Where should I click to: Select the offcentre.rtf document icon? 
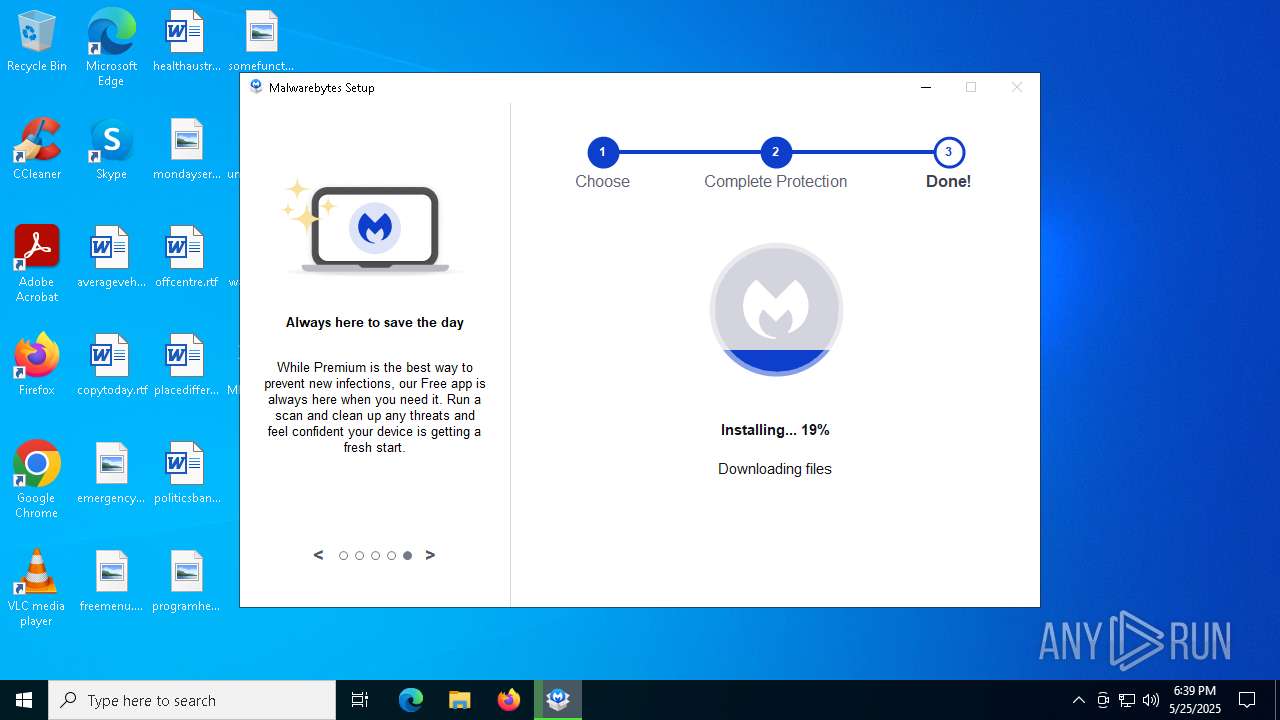(x=186, y=258)
